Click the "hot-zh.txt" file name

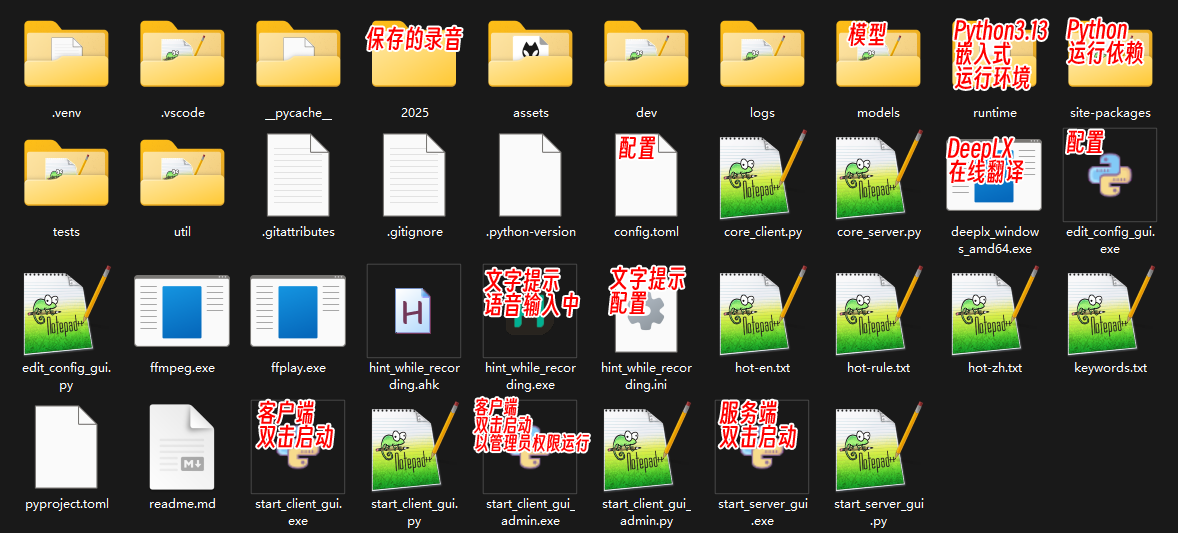(x=994, y=368)
